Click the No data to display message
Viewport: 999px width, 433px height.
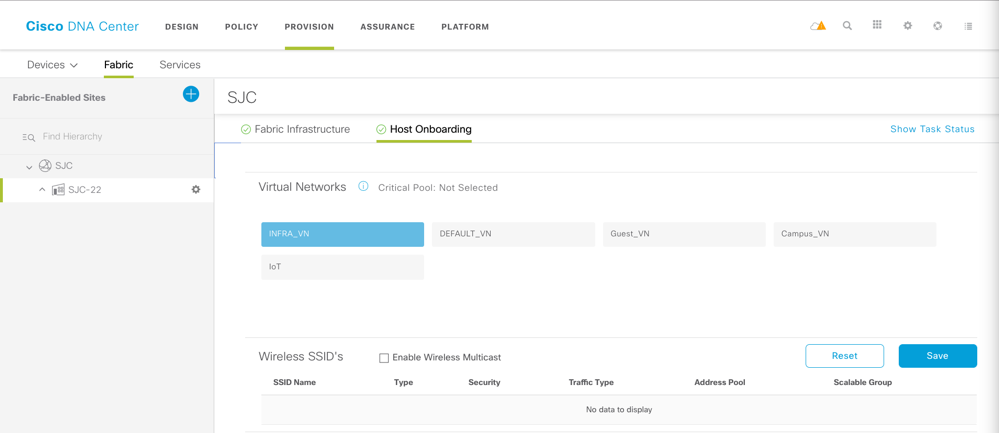click(x=619, y=410)
